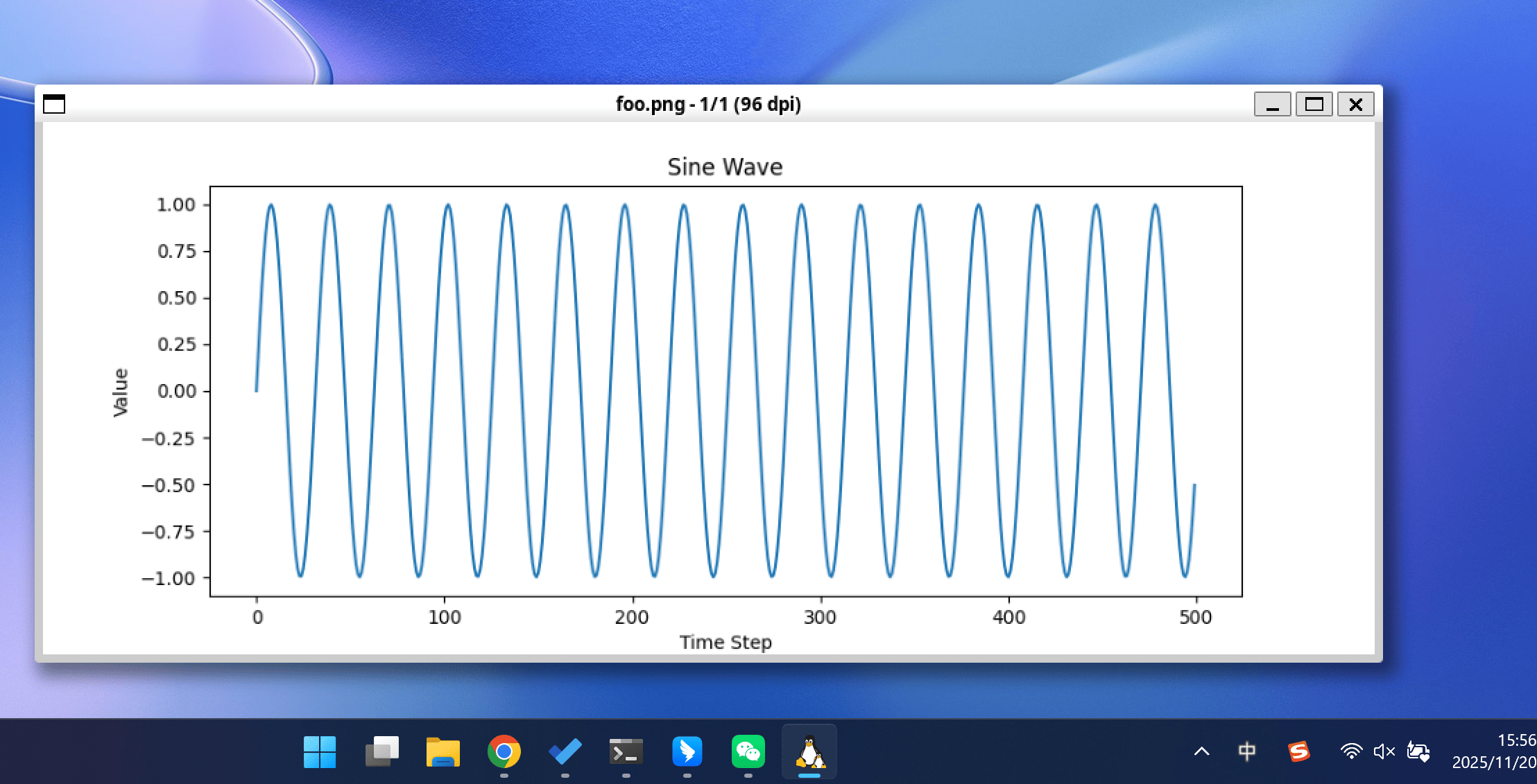This screenshot has width=1537, height=784.
Task: Click the battery status tray icon
Action: coord(1418,752)
